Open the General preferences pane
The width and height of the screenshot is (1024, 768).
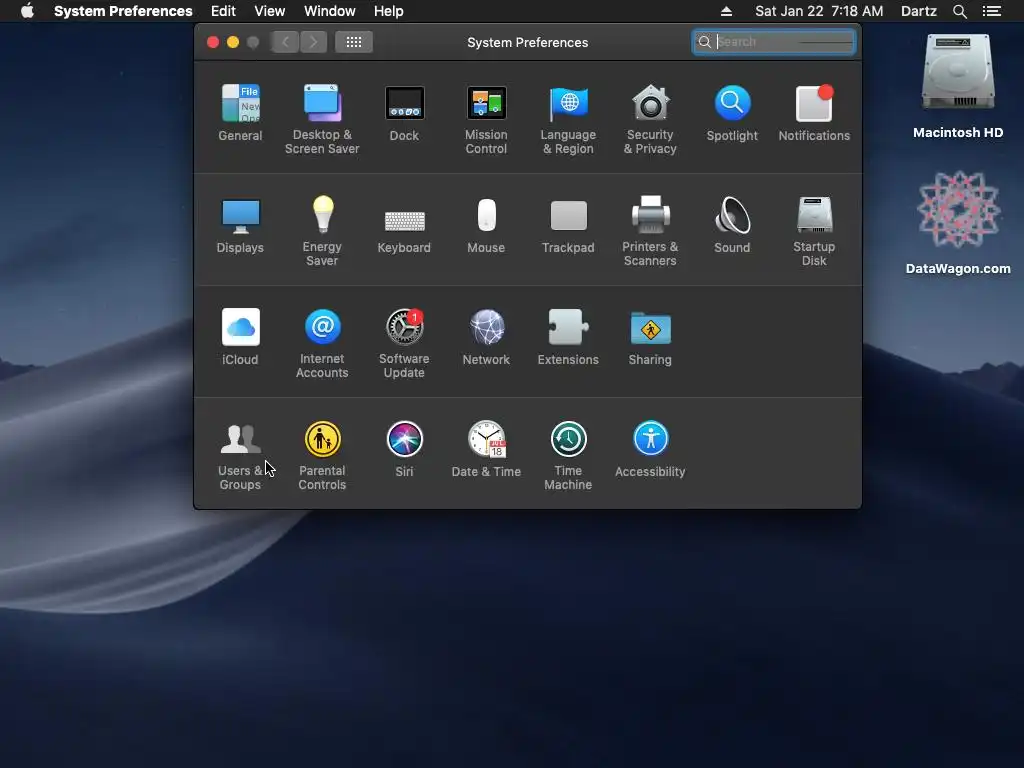click(240, 113)
